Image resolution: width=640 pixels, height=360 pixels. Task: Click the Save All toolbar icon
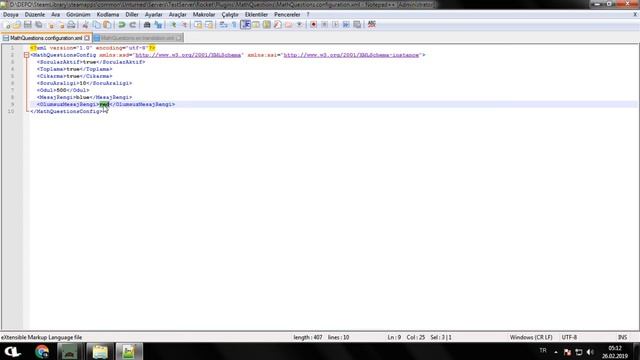(38, 25)
